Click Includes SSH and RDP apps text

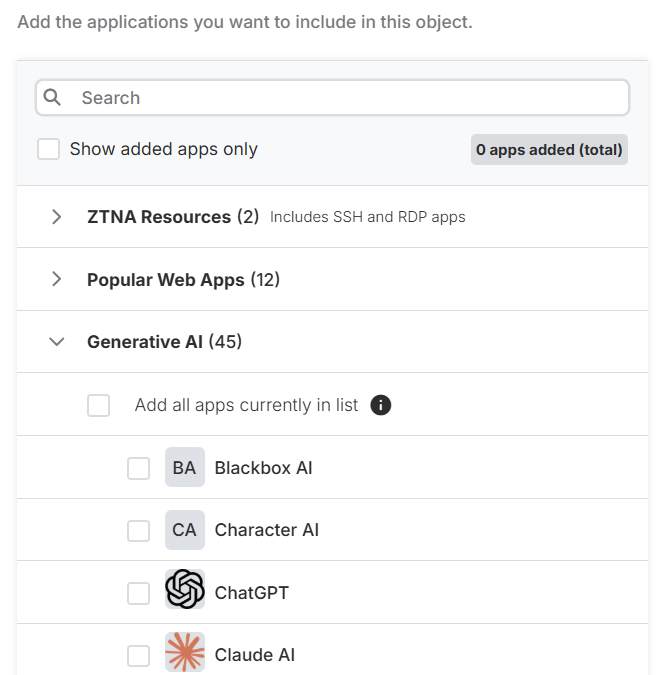[368, 217]
